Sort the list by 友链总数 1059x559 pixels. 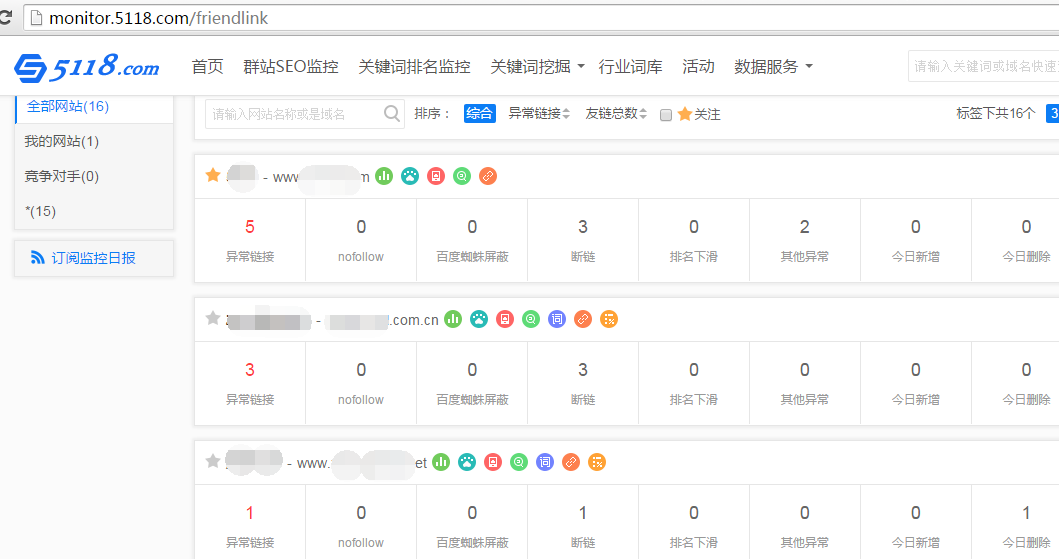[x=616, y=113]
